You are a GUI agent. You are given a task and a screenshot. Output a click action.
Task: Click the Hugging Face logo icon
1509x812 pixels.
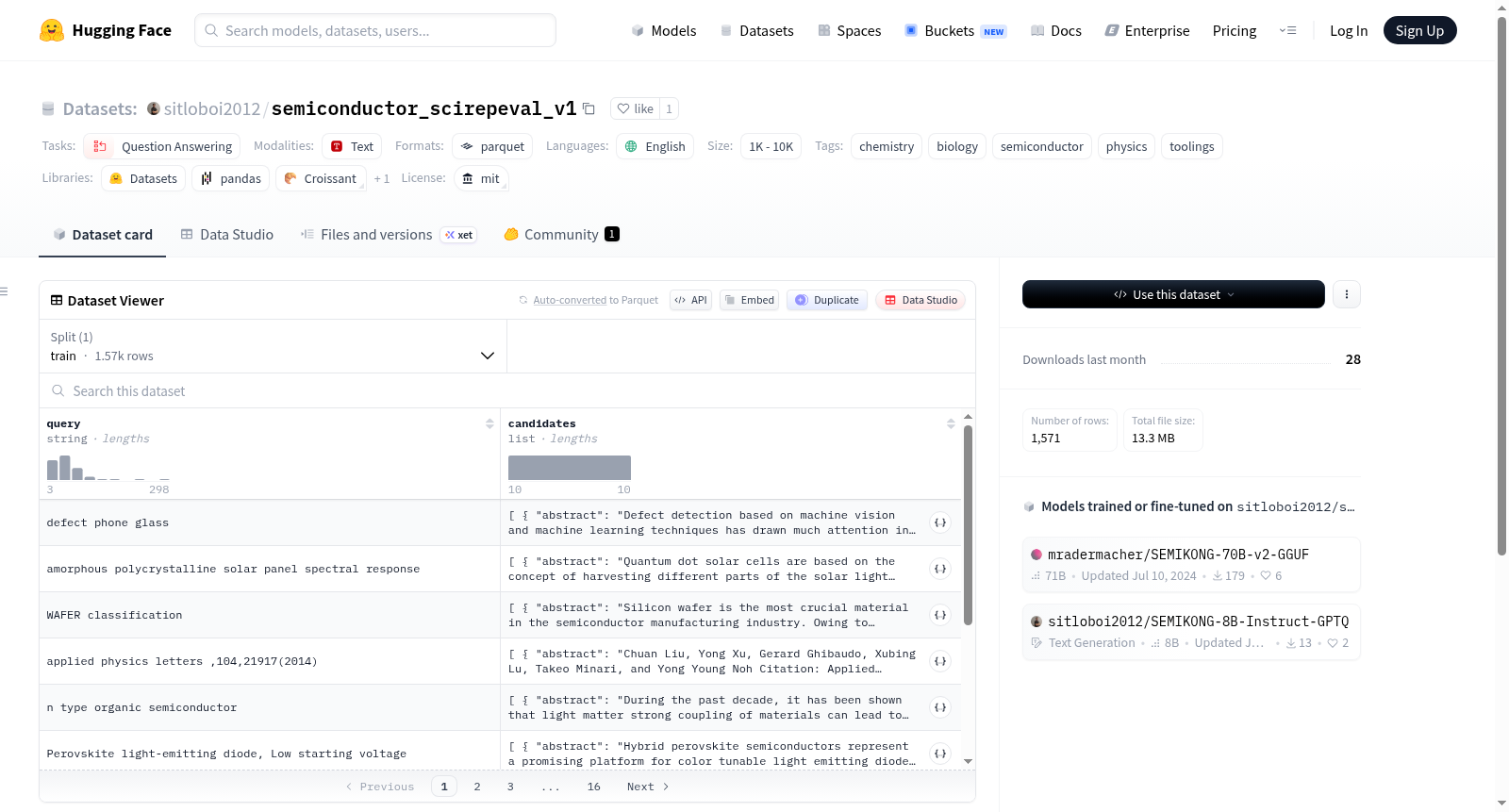(x=52, y=30)
